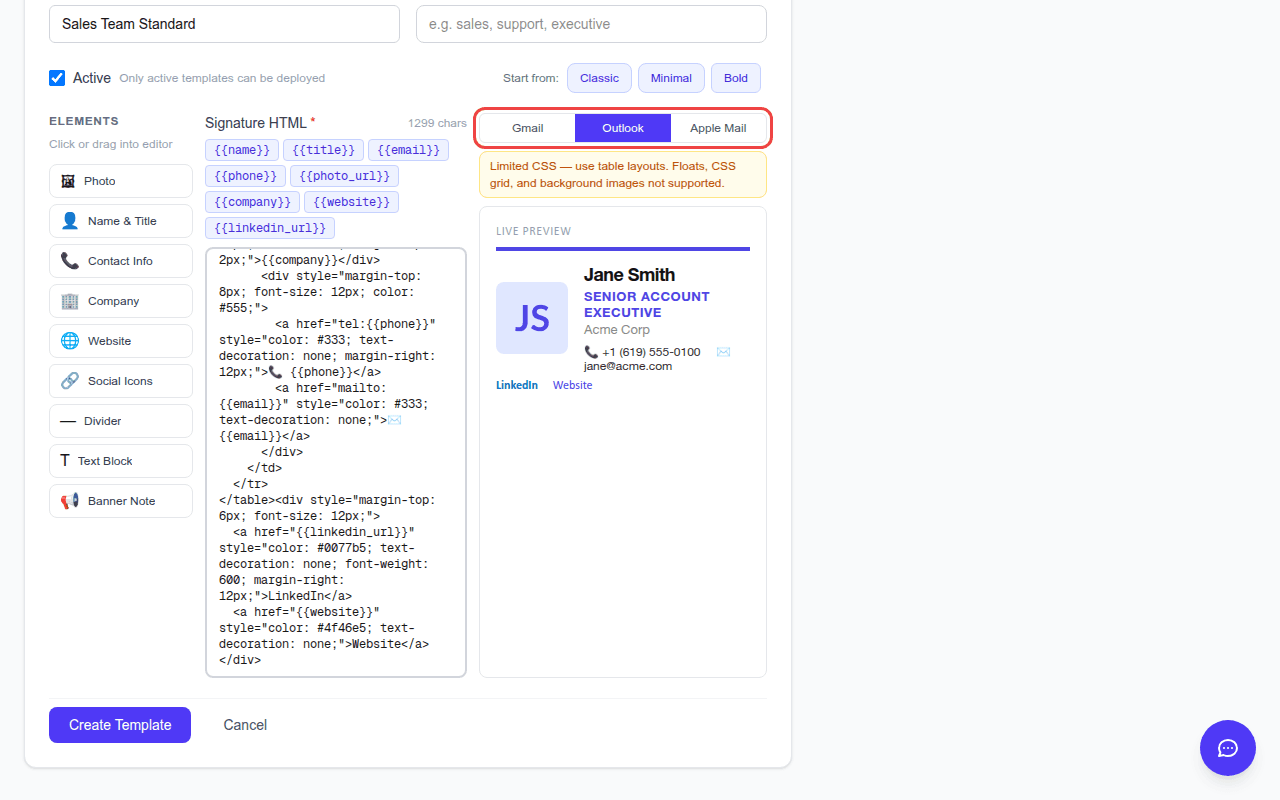
Task: Click the Create Template button
Action: [120, 725]
